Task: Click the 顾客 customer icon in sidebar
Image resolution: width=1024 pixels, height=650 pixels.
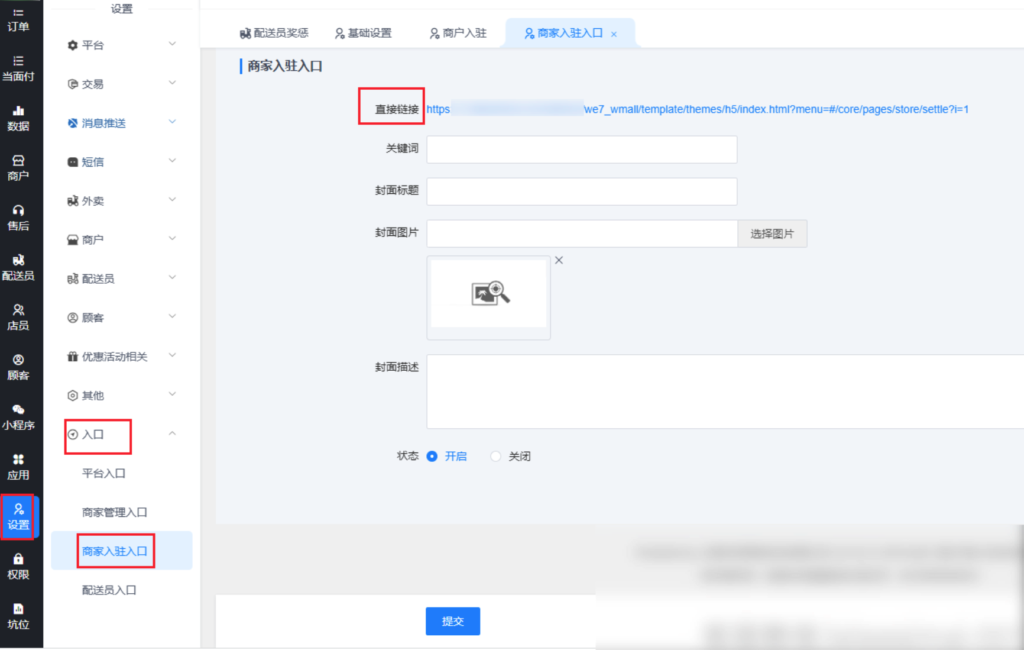Action: pos(18,366)
